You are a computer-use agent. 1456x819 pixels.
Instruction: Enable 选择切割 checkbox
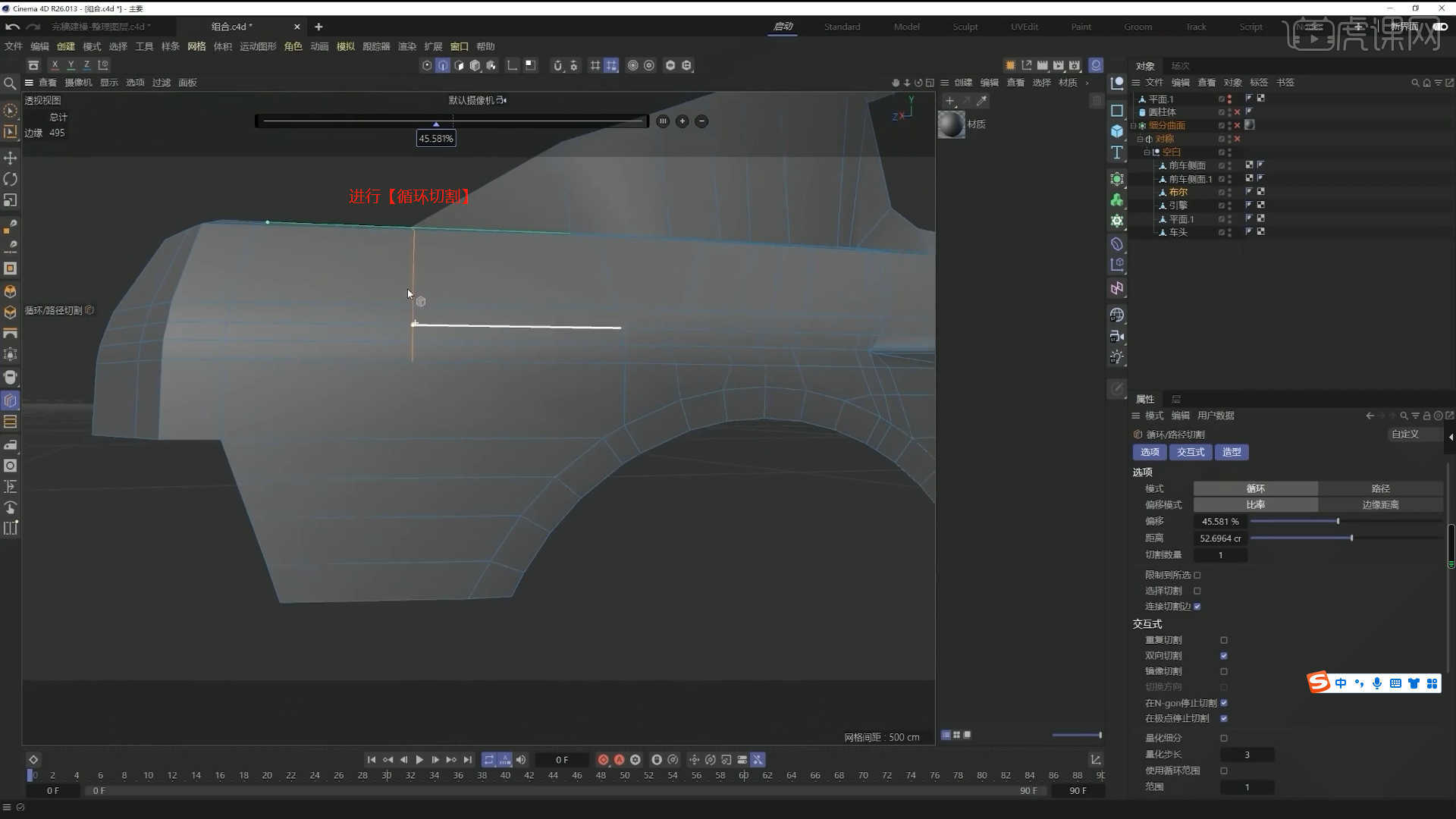coord(1197,591)
